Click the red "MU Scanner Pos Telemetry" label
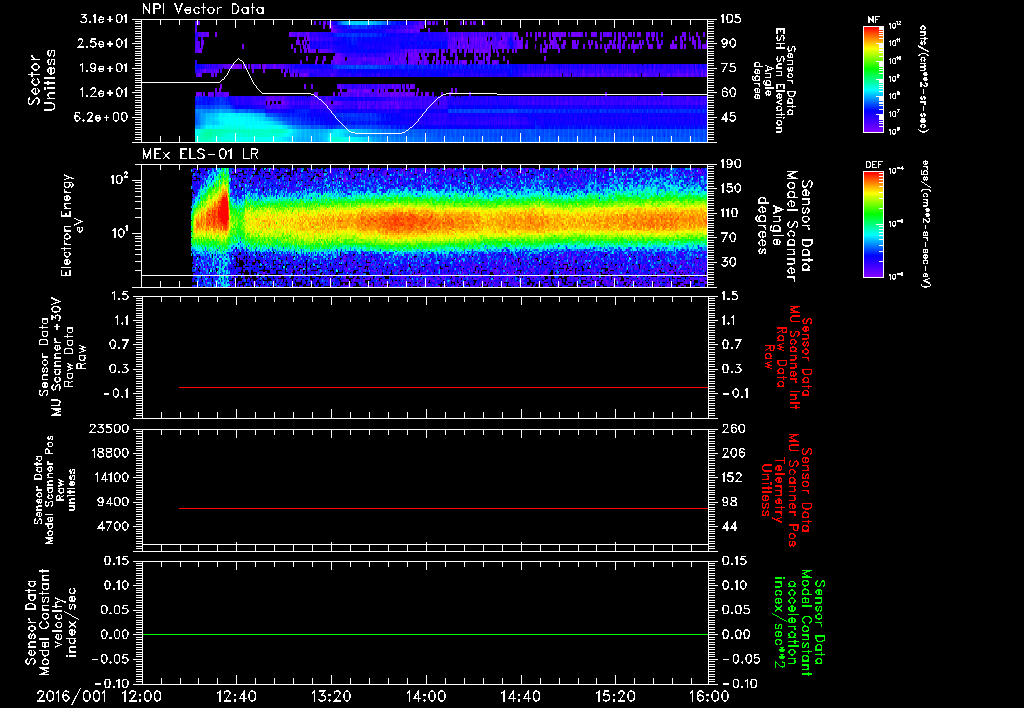 pyautogui.click(x=786, y=490)
